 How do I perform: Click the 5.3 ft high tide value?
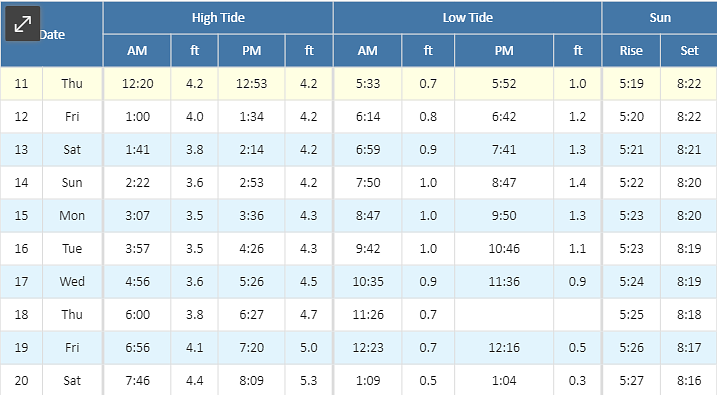(x=309, y=380)
